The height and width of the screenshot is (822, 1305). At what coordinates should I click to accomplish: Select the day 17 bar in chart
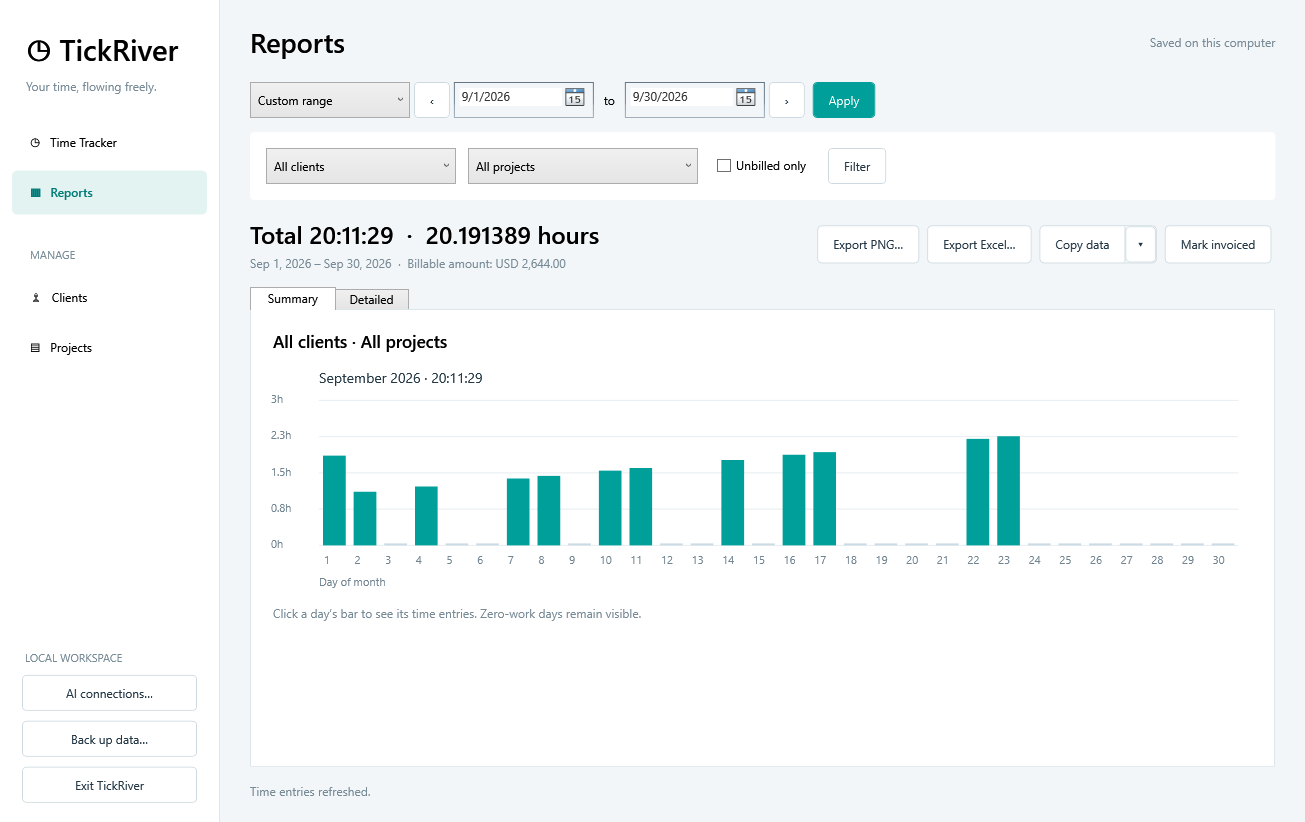pos(825,498)
